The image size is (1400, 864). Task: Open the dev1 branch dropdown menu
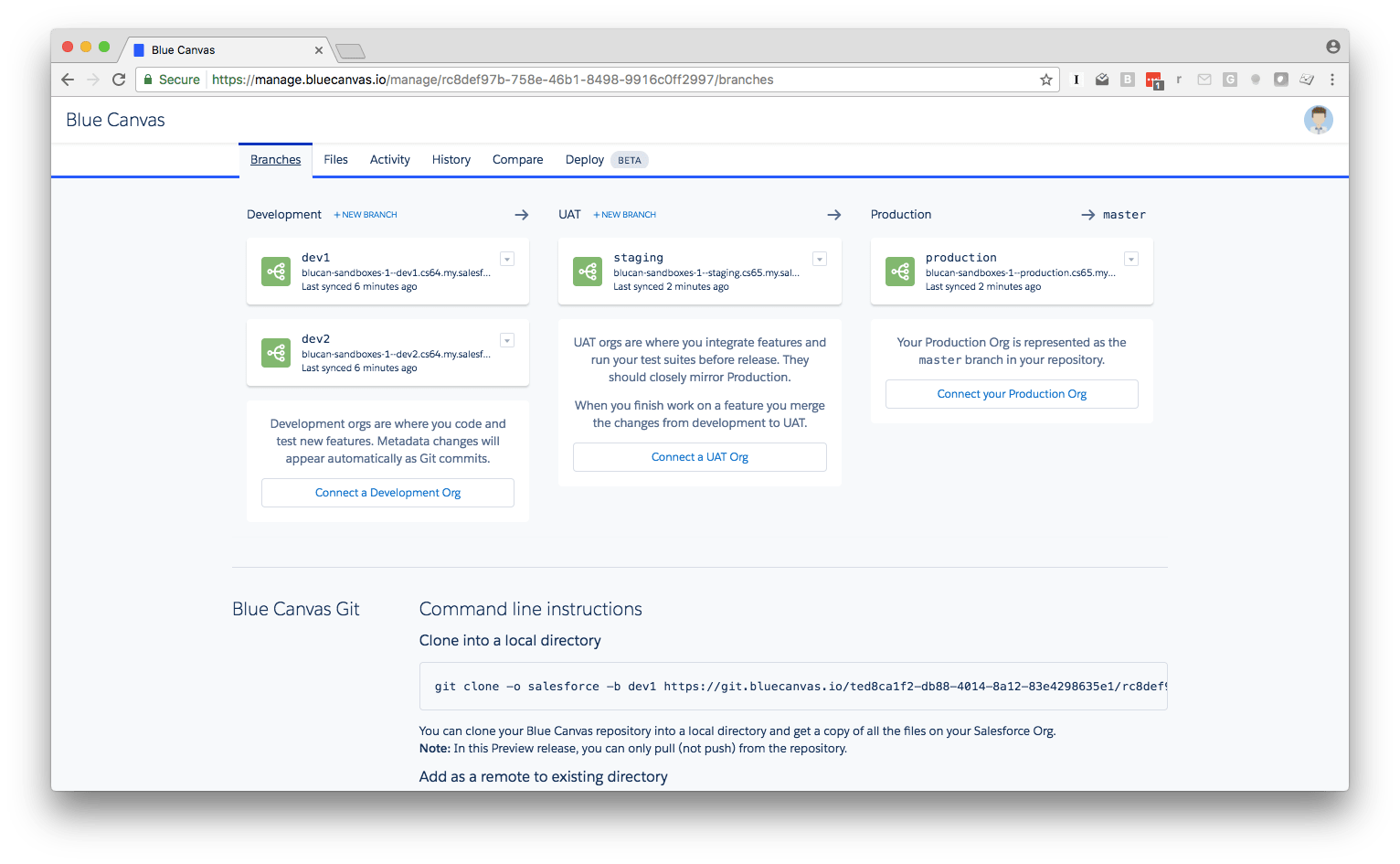[x=507, y=259]
